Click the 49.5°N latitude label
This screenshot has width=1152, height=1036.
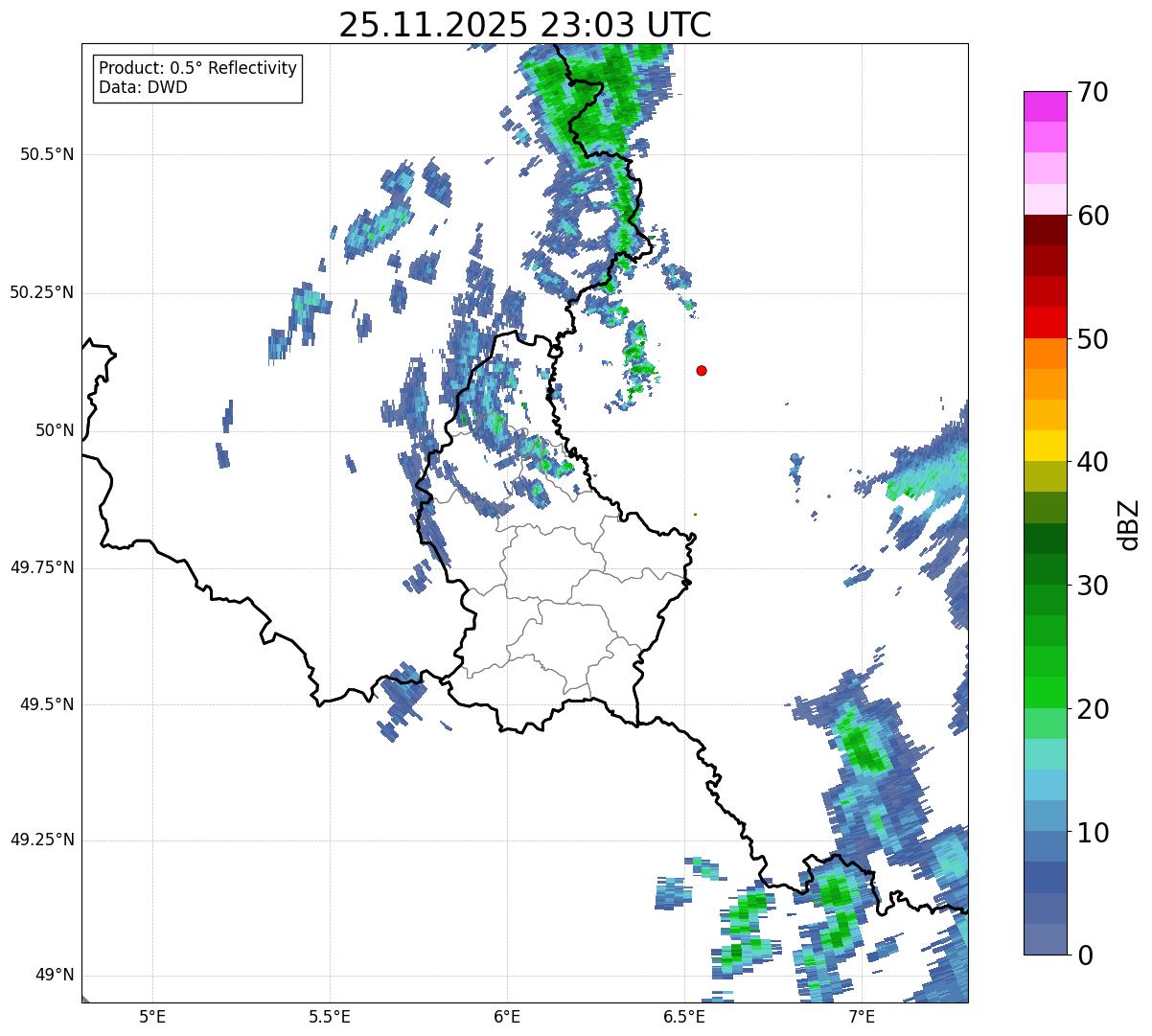[x=47, y=704]
